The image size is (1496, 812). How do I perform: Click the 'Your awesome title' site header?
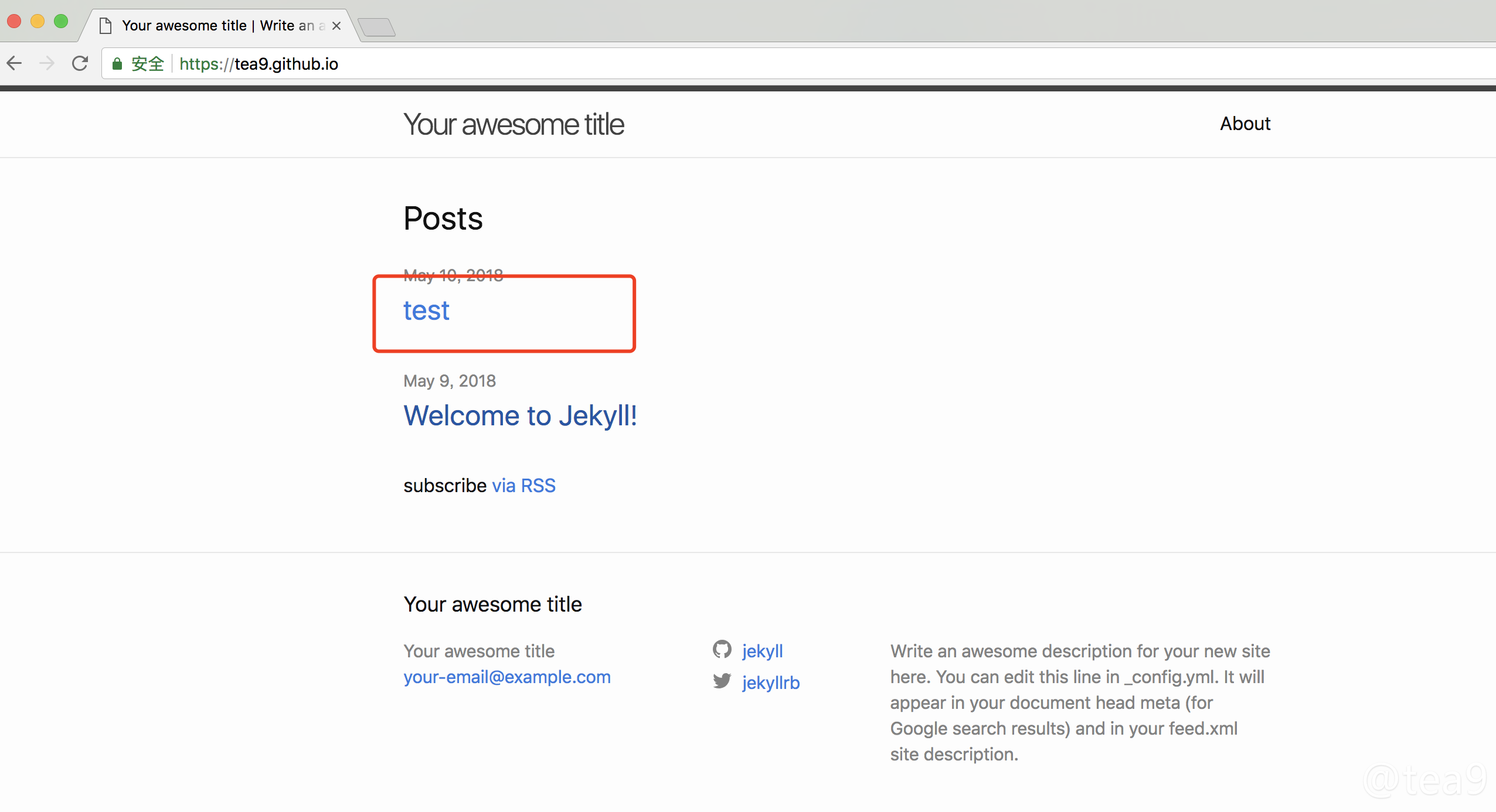tap(514, 124)
